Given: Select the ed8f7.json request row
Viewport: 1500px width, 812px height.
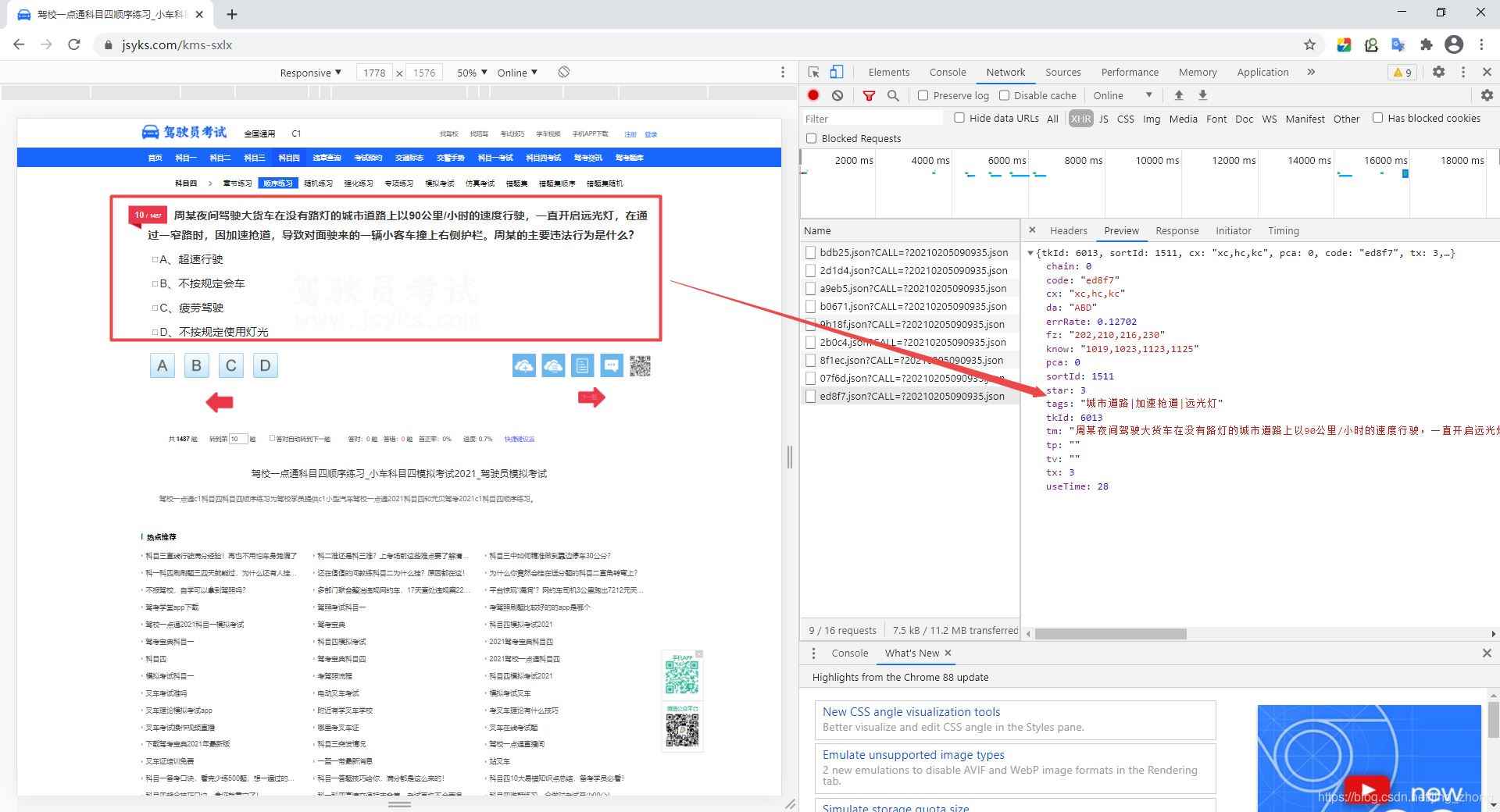Looking at the screenshot, I should (x=911, y=396).
